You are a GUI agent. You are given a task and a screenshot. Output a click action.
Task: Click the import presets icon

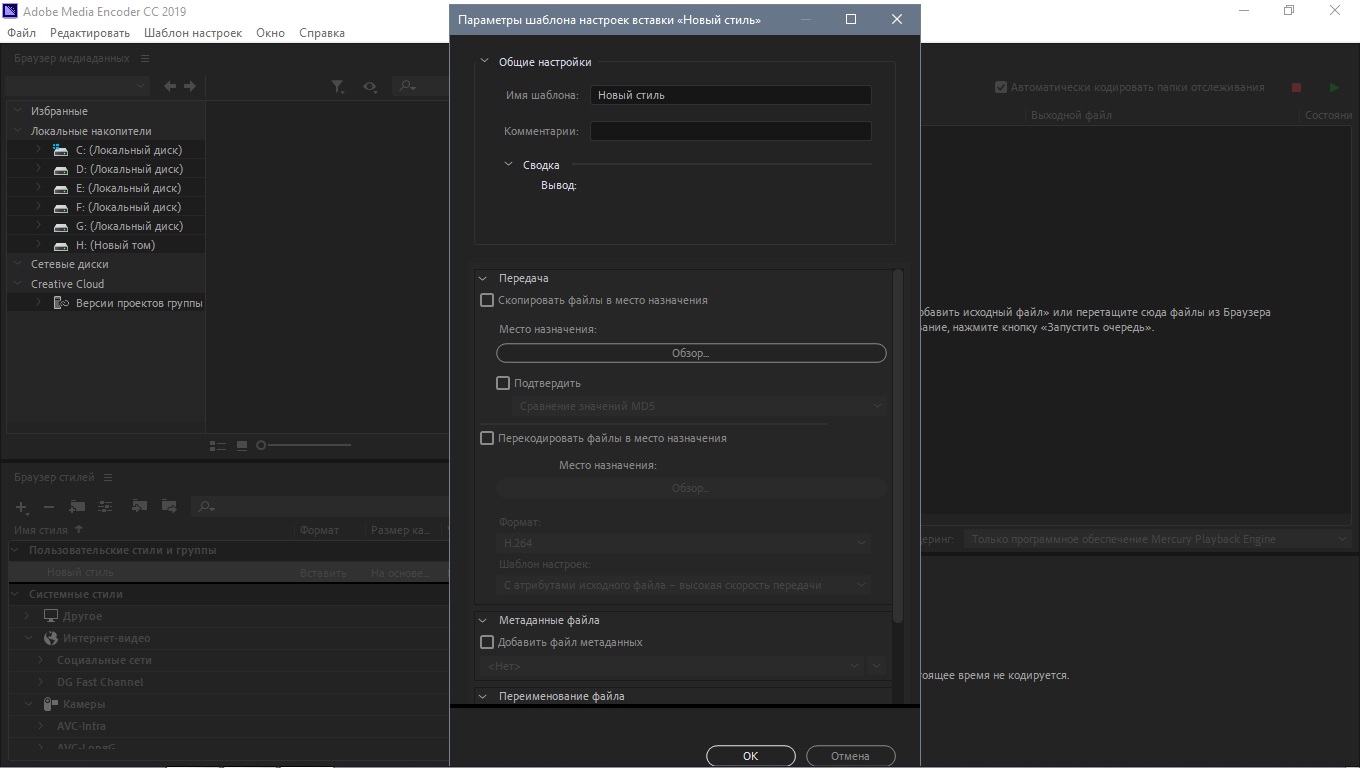tap(140, 507)
